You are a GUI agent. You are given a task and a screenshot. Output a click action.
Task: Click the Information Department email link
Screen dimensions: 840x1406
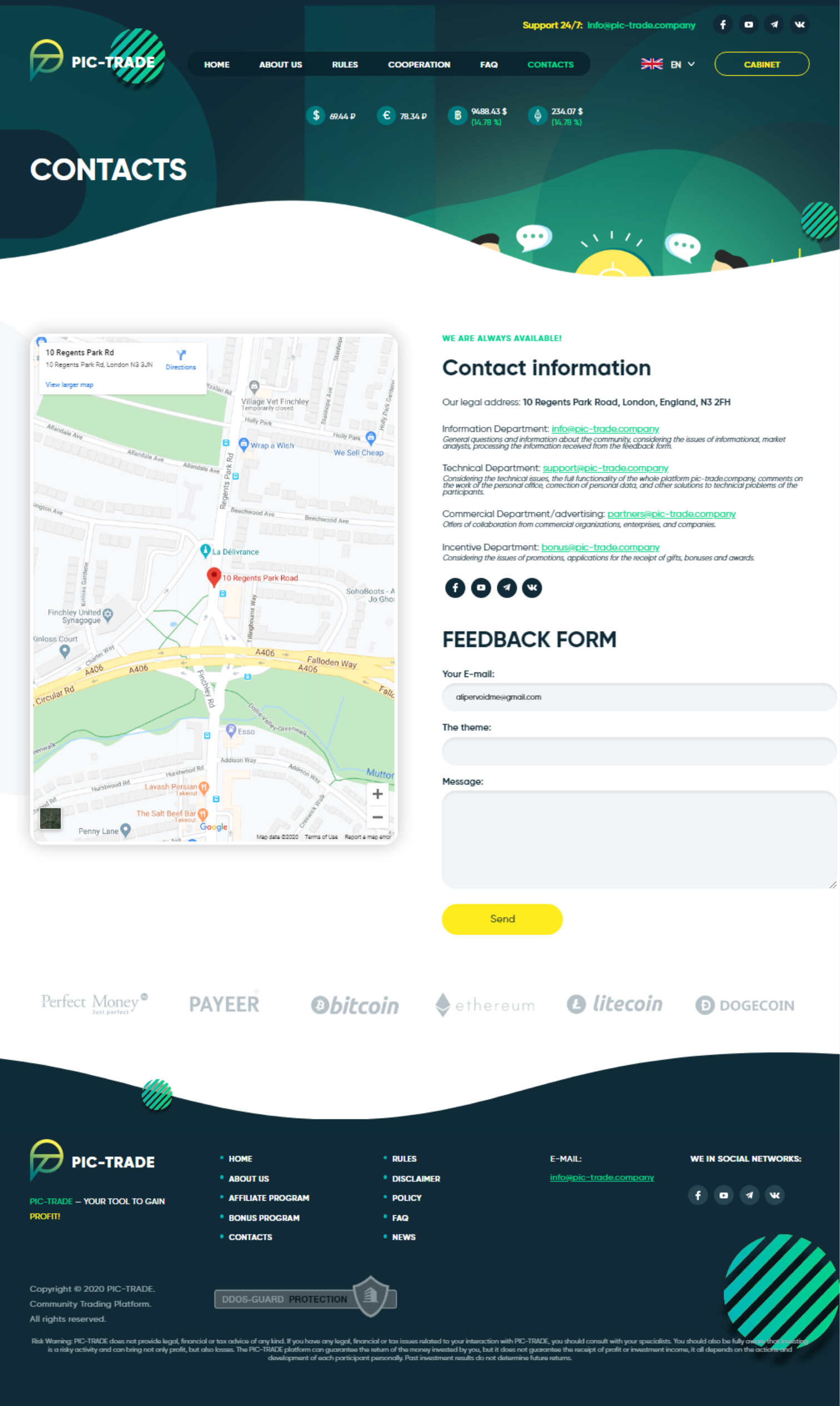point(605,429)
